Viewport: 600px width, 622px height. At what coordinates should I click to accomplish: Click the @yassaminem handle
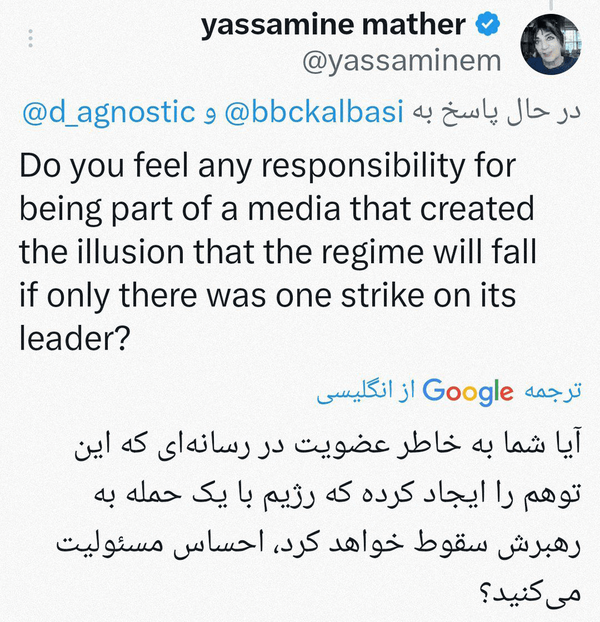tap(400, 61)
